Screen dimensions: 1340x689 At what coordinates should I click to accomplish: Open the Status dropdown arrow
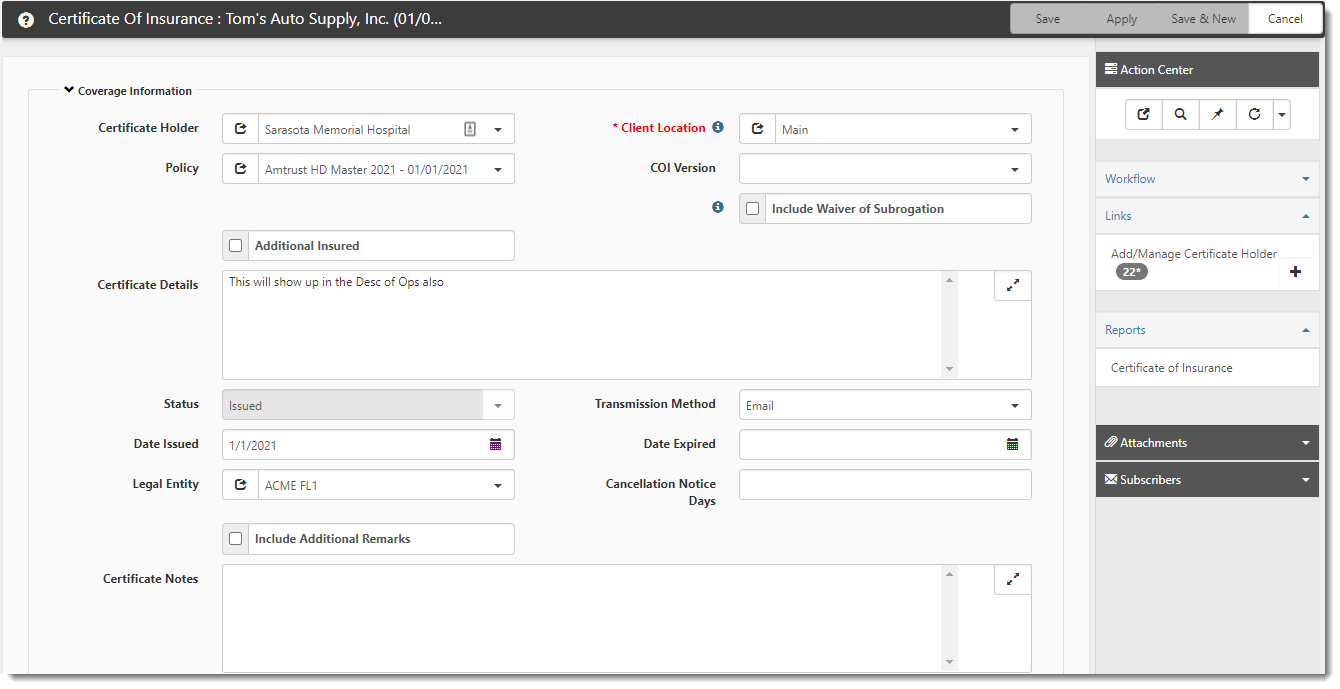pyautogui.click(x=498, y=405)
